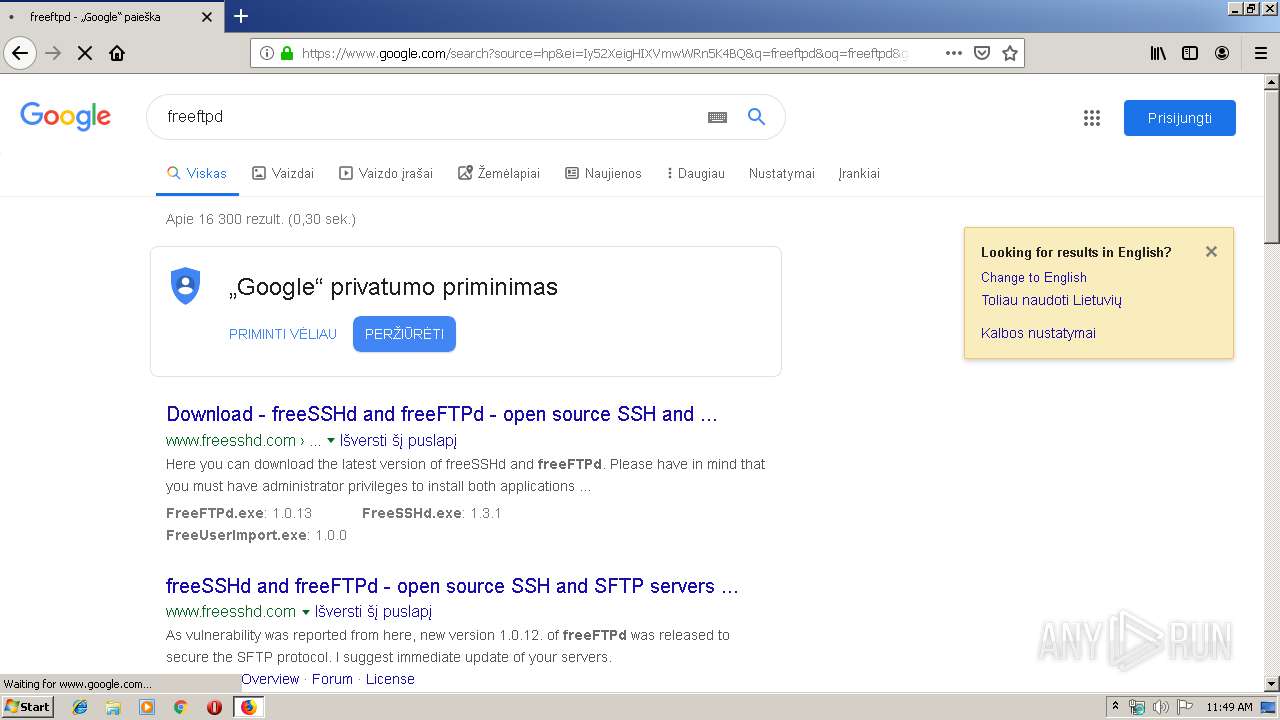The width and height of the screenshot is (1280, 720).
Task: Click Išversti šį puslapį for first result
Action: tap(398, 440)
